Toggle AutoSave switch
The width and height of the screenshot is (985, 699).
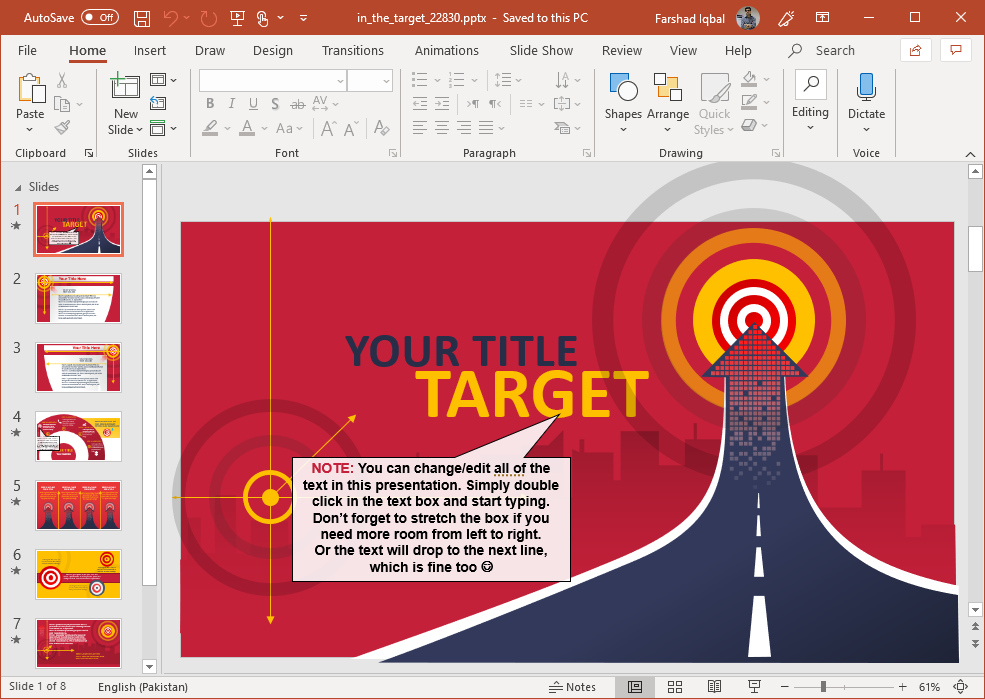[99, 18]
